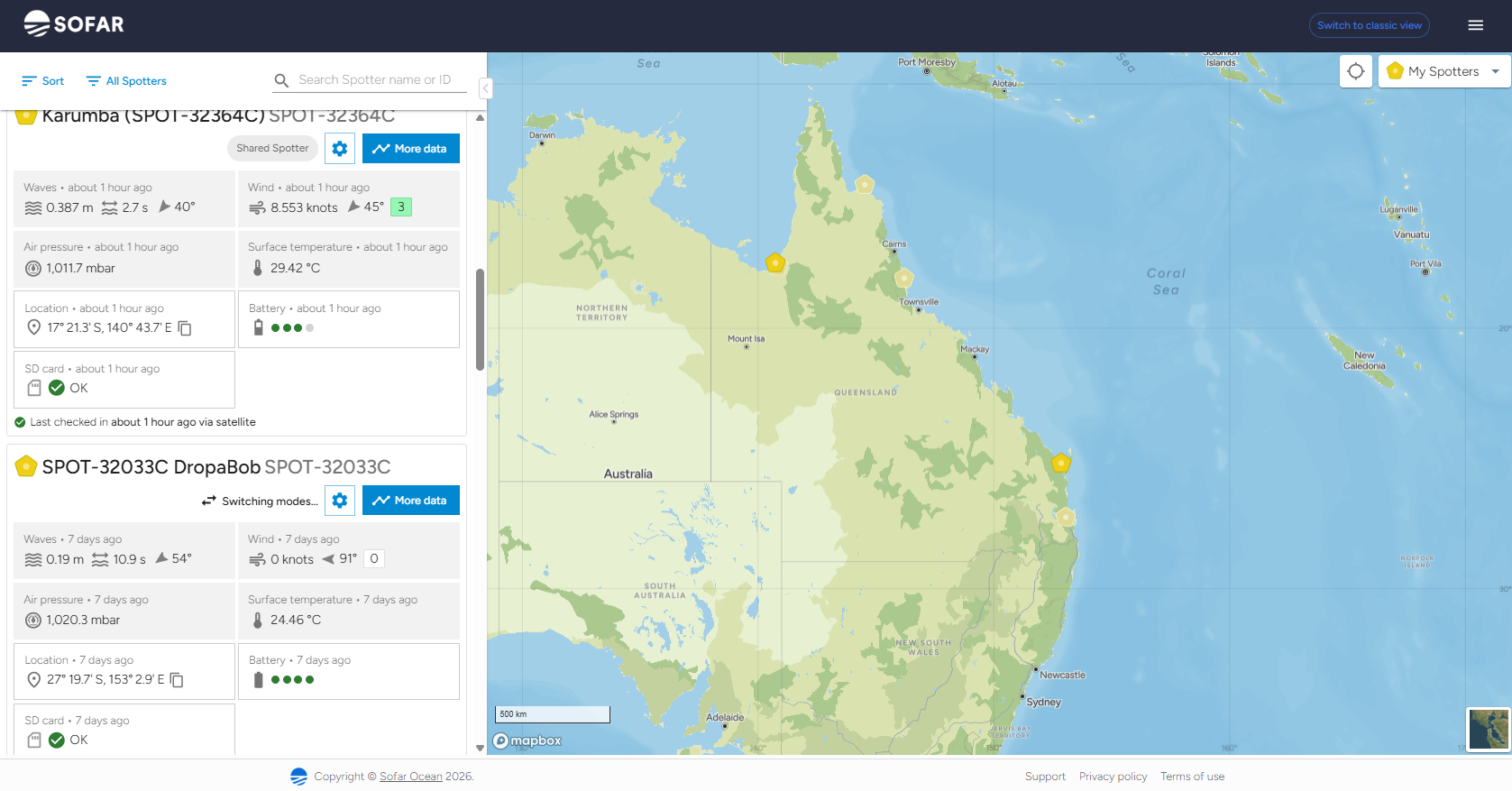This screenshot has height=791, width=1512.
Task: Open the Terms of use link
Action: 1192,777
